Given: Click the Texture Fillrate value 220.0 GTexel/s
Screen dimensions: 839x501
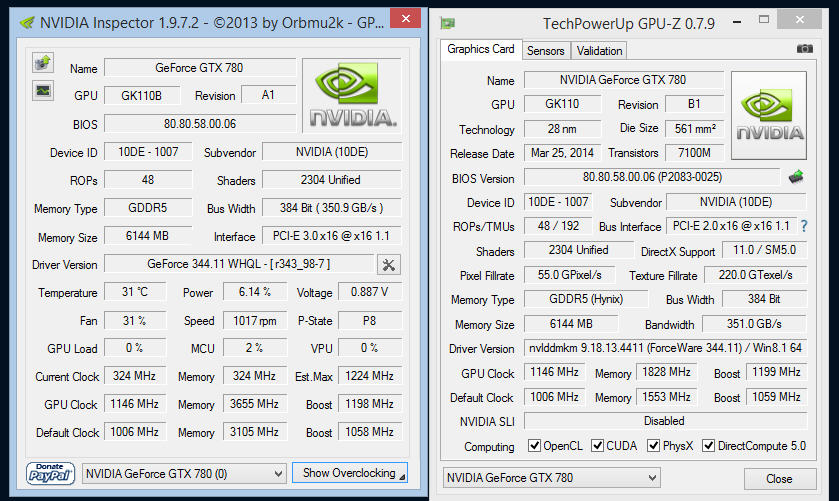Looking at the screenshot, I should (756, 275).
